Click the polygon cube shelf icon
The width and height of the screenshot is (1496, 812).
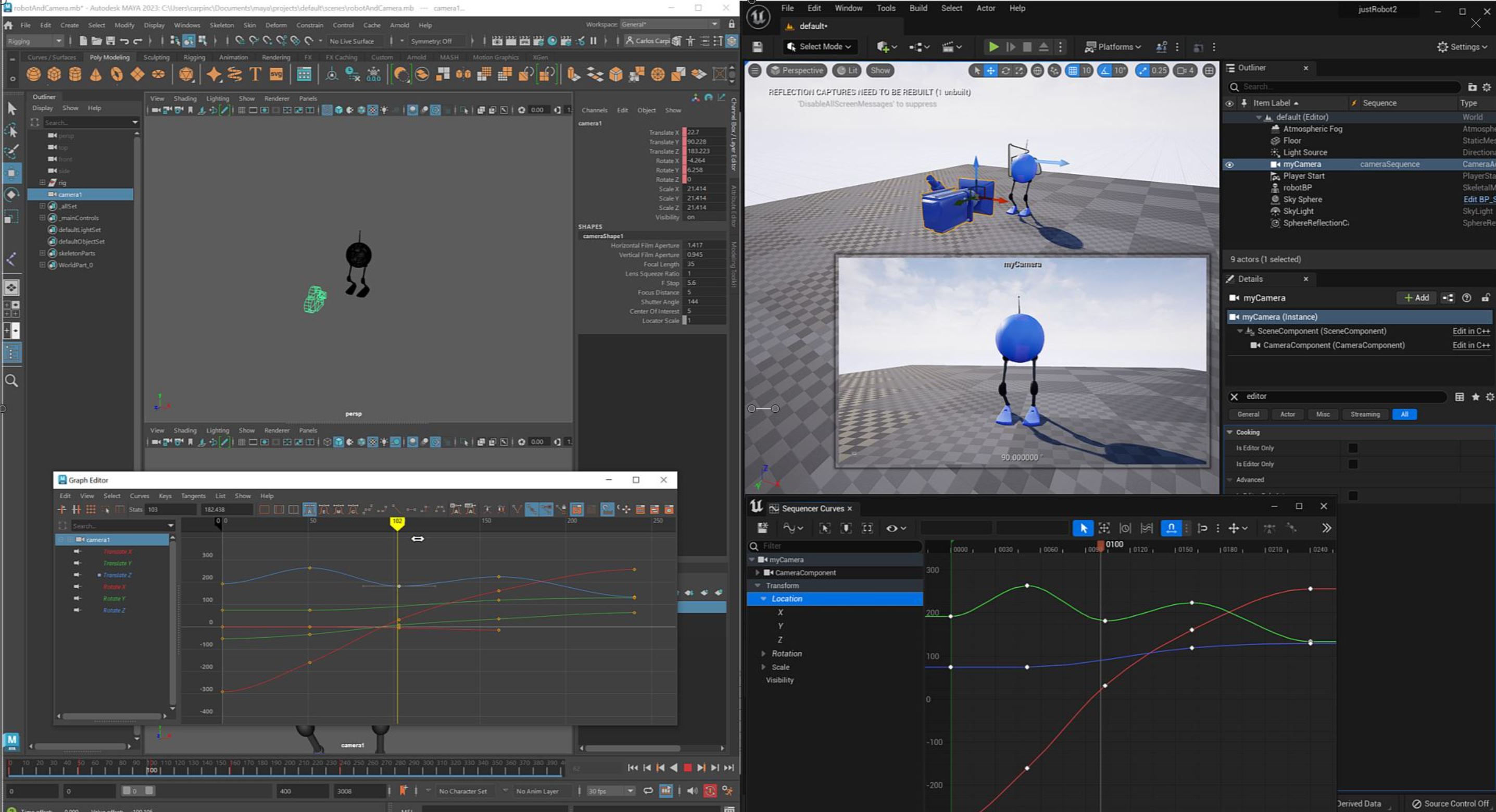coord(54,74)
